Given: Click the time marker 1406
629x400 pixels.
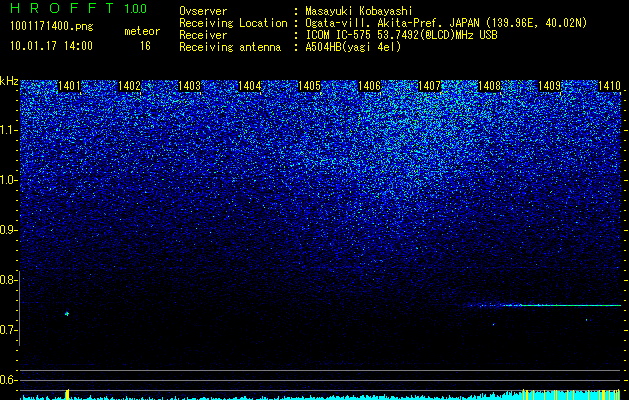Looking at the screenshot, I should pos(369,86).
